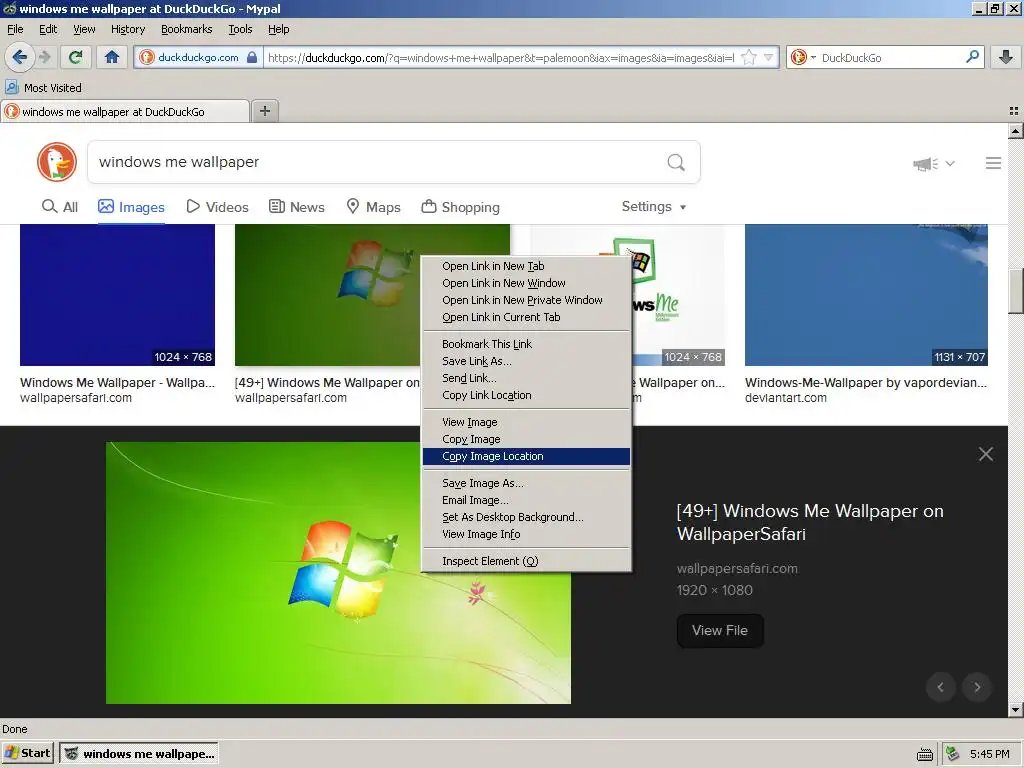Choose Copy Image from context menu

pyautogui.click(x=526, y=439)
